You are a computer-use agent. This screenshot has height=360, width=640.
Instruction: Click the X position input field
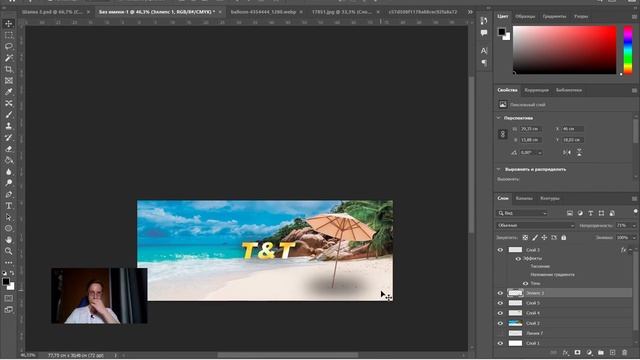coord(572,129)
